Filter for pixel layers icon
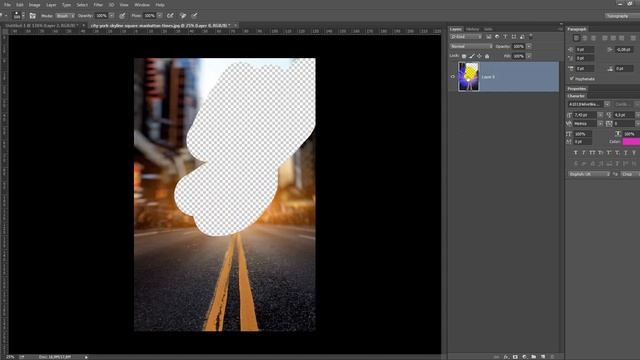 tap(489, 37)
